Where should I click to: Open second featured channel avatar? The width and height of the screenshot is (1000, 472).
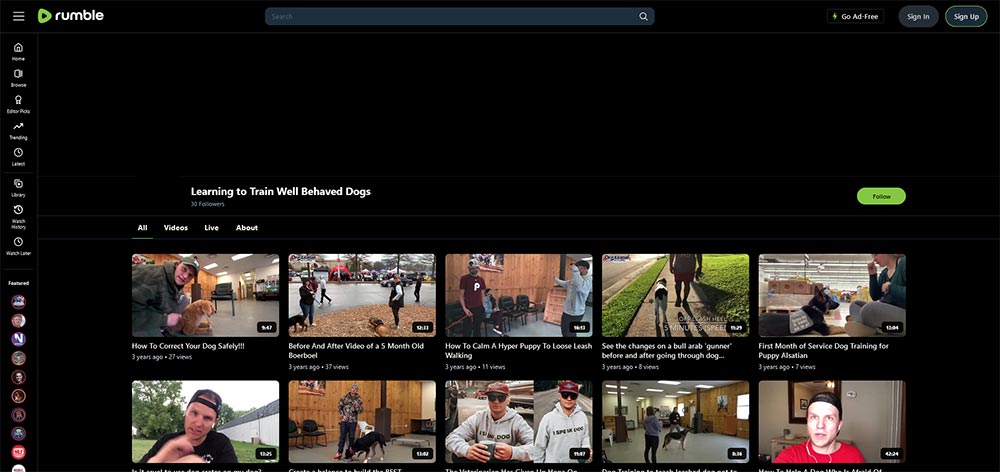[x=18, y=321]
